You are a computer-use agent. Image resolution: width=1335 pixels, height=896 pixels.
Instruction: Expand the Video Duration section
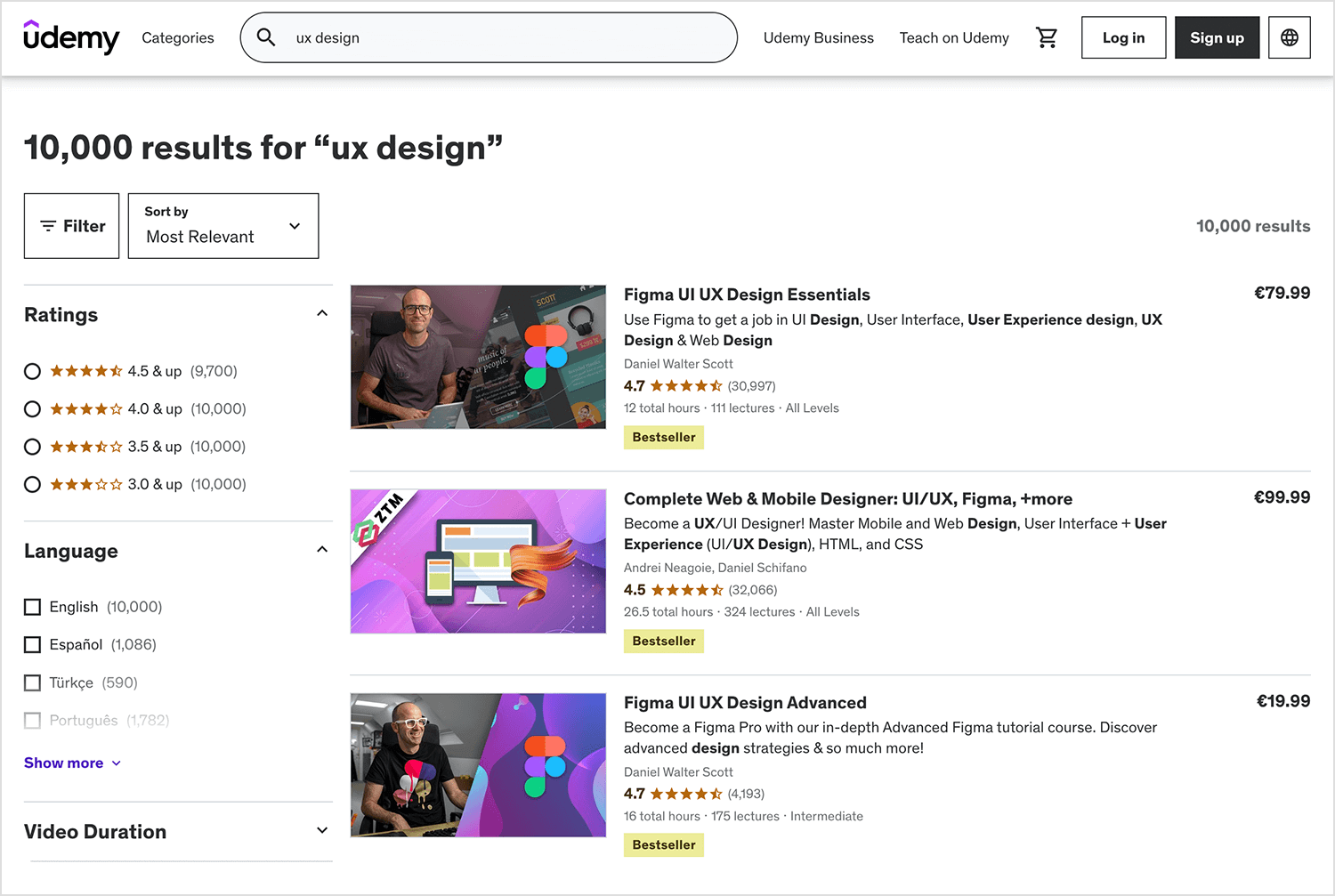[322, 830]
